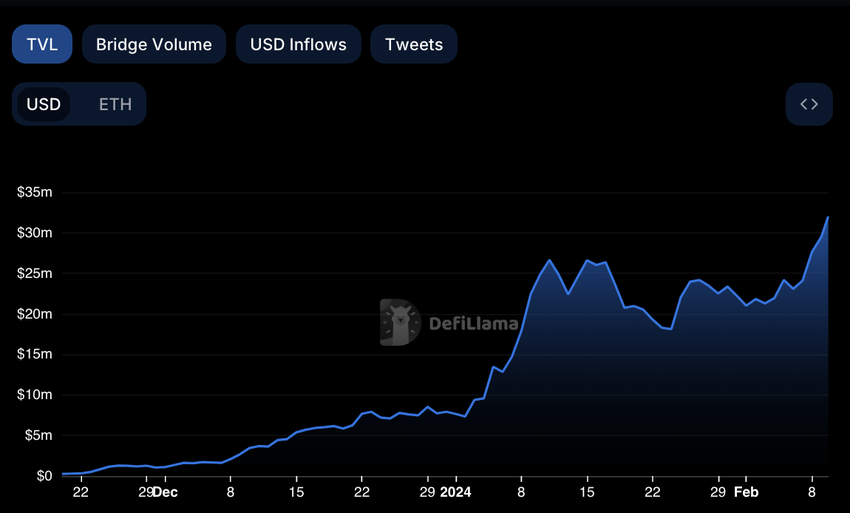Click the $5m y-axis label

38,435
